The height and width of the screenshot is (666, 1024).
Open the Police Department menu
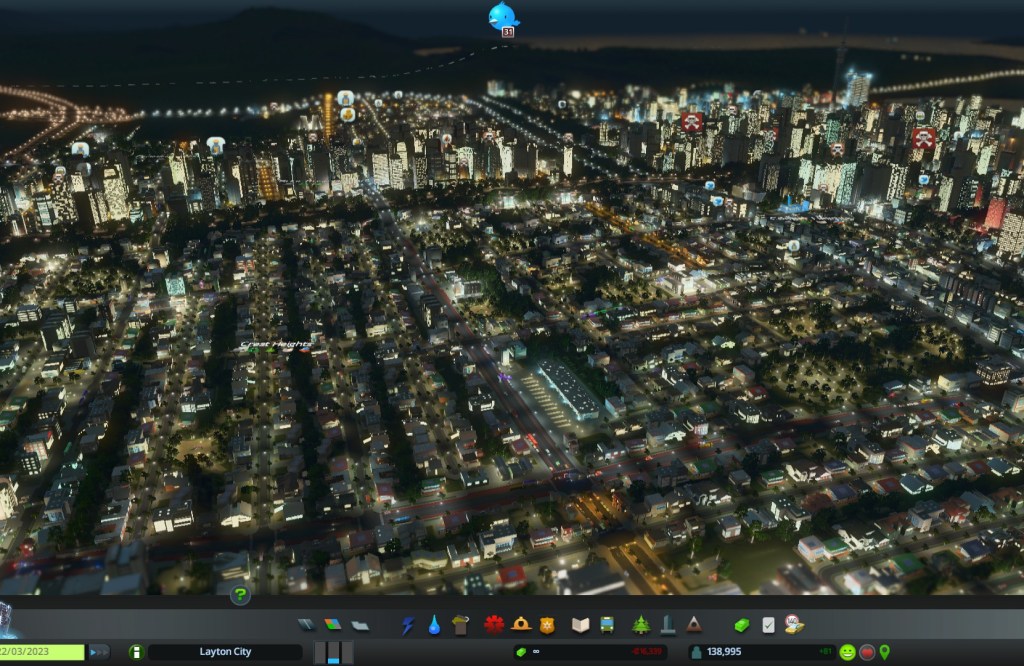(547, 625)
